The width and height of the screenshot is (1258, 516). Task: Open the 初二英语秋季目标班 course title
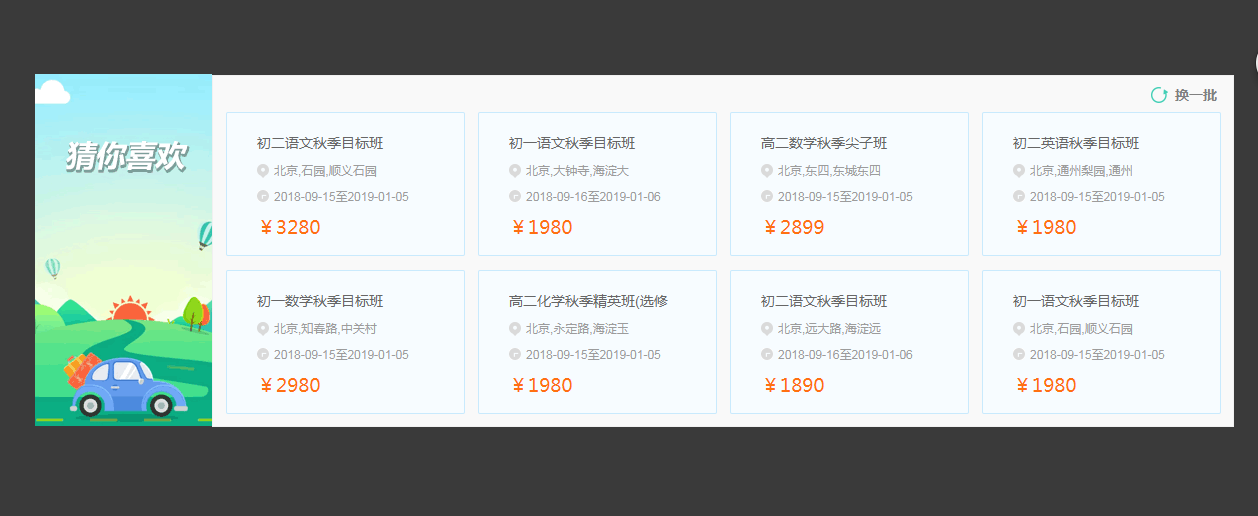(1076, 144)
